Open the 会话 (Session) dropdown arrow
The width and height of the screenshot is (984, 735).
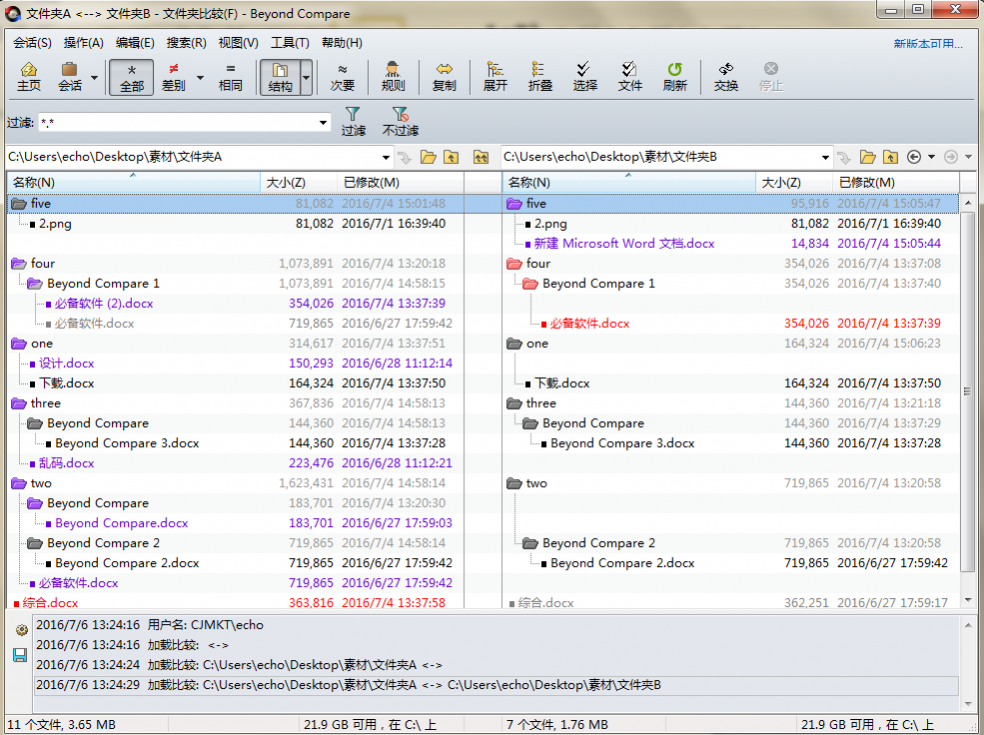95,77
